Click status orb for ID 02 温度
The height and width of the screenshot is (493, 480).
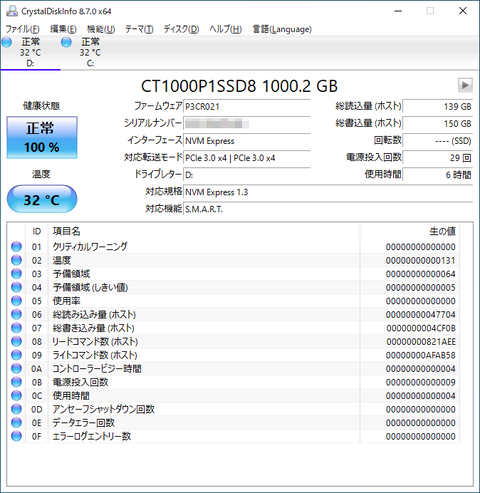click(16, 260)
